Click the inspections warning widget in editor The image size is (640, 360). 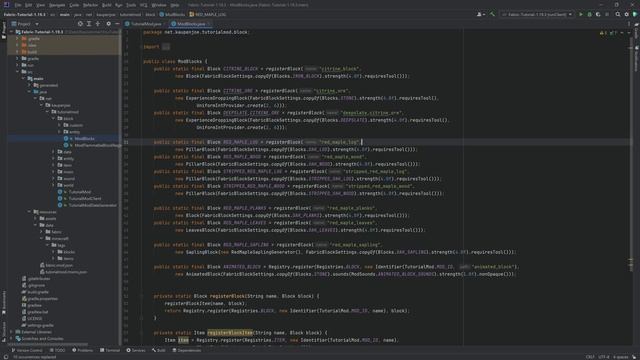[x=608, y=33]
